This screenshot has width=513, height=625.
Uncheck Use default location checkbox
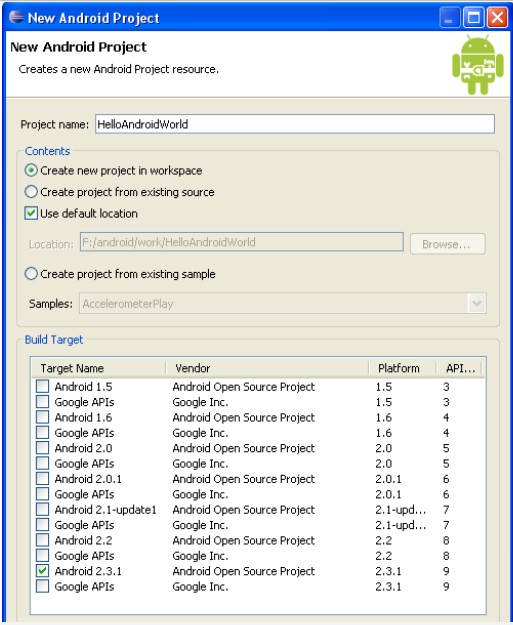pyautogui.click(x=31, y=214)
